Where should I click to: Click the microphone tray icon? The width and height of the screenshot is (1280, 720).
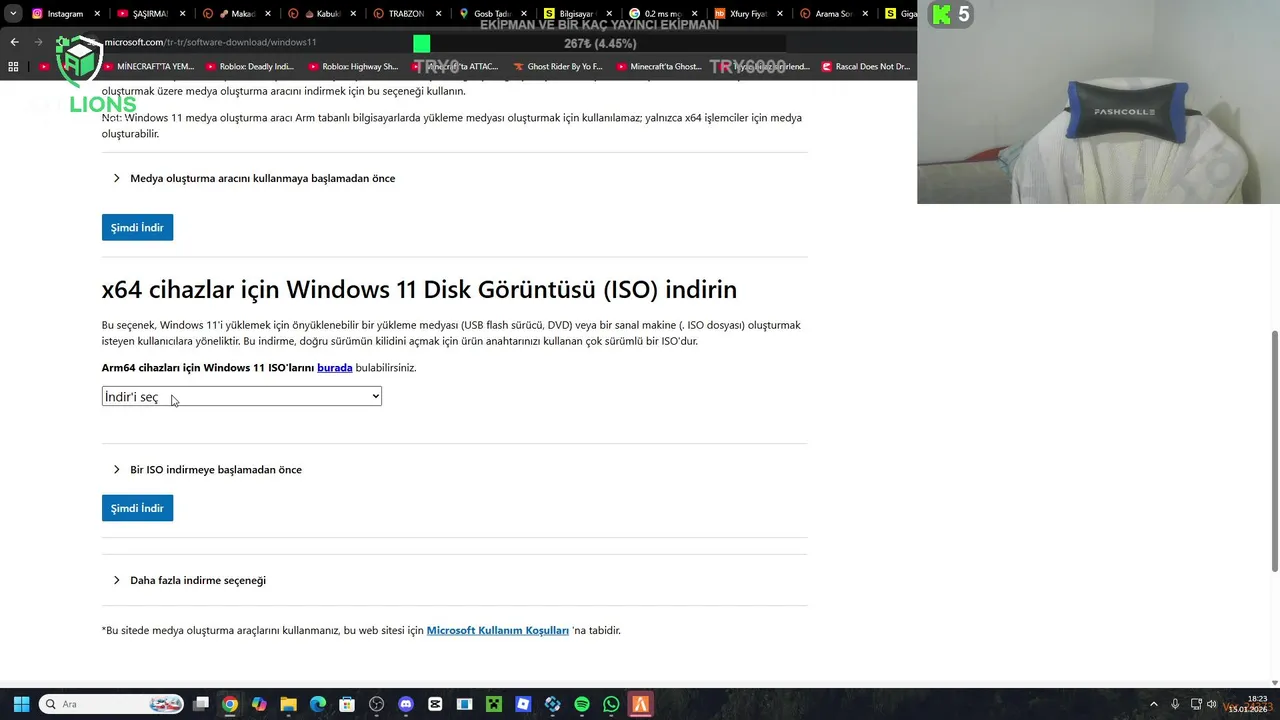(1175, 704)
